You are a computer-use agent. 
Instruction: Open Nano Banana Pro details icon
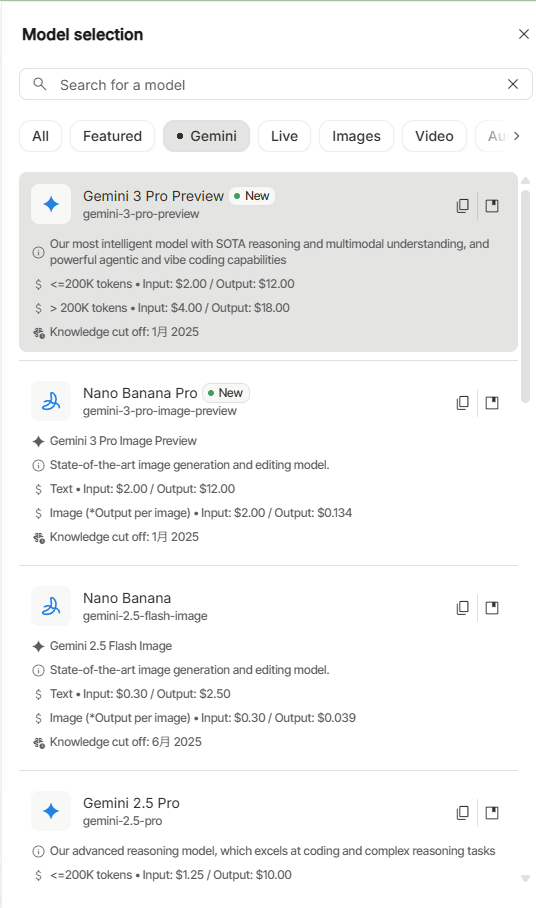492,402
